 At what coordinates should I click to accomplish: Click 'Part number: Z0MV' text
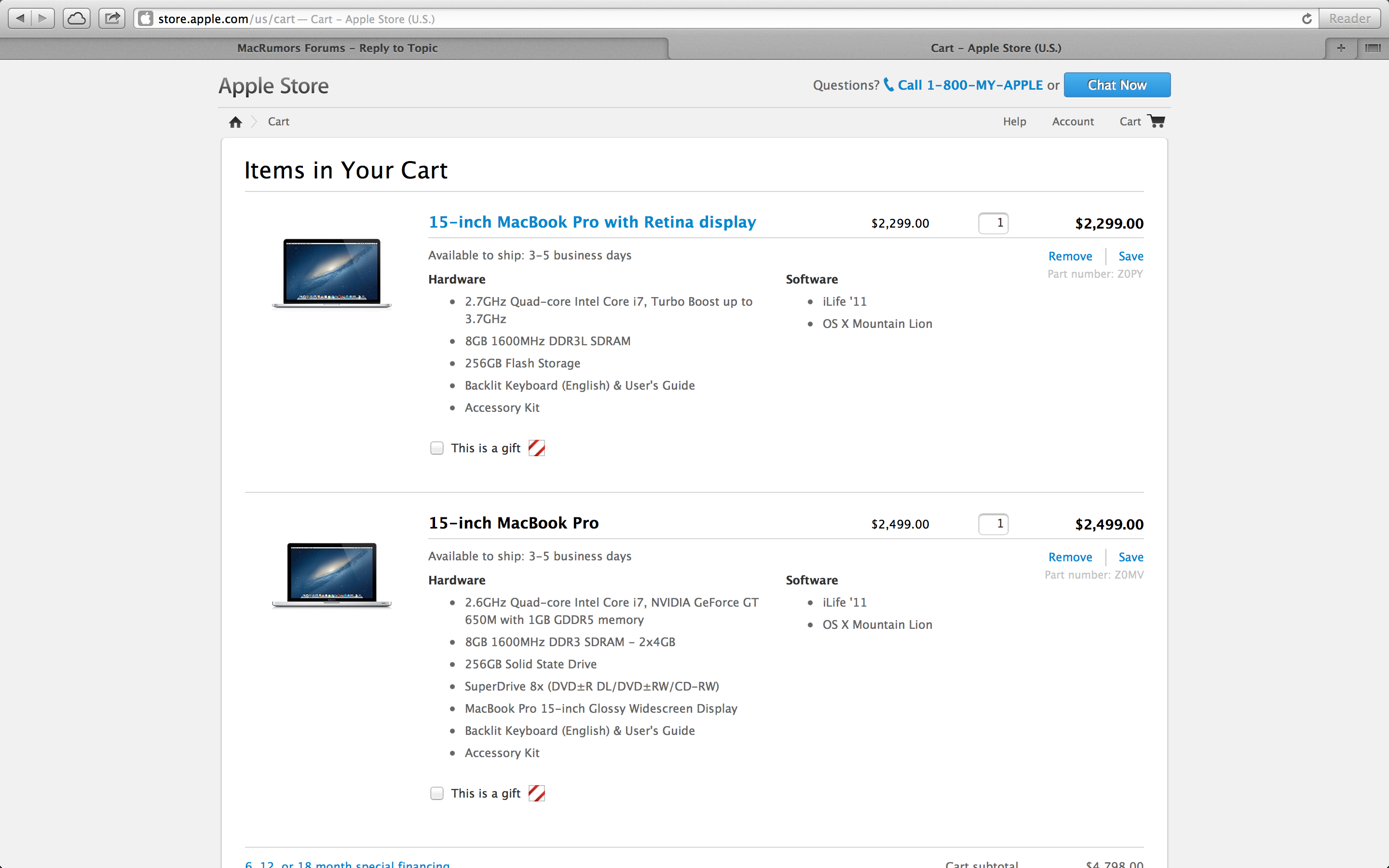(1094, 575)
